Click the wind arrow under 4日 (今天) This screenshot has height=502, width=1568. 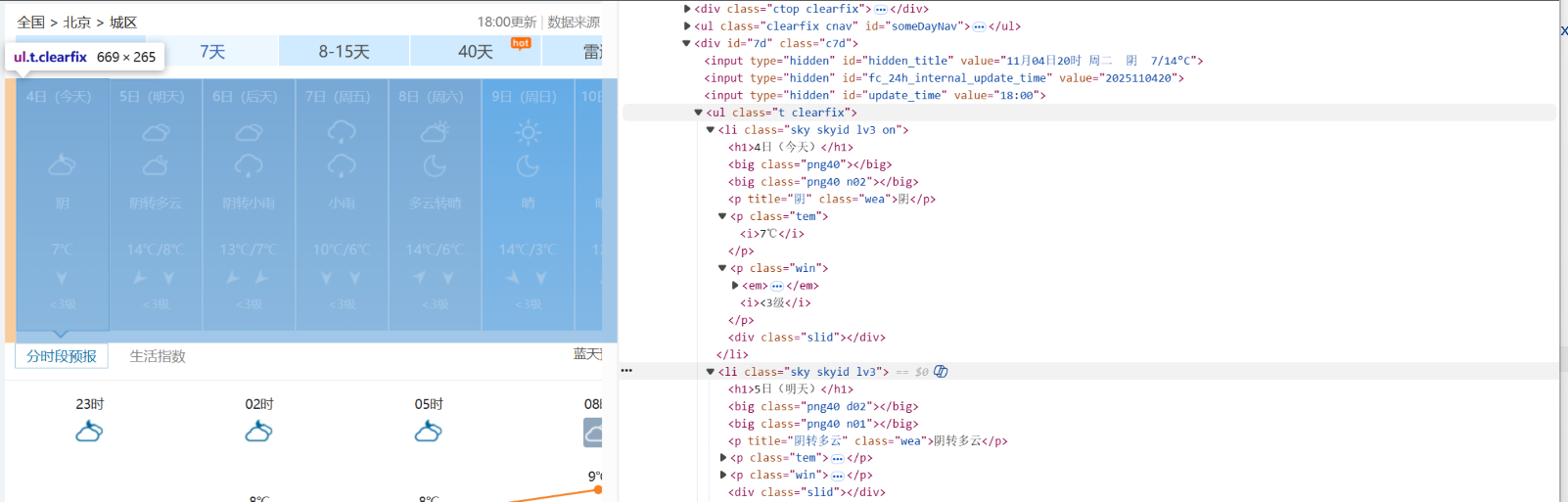(62, 278)
